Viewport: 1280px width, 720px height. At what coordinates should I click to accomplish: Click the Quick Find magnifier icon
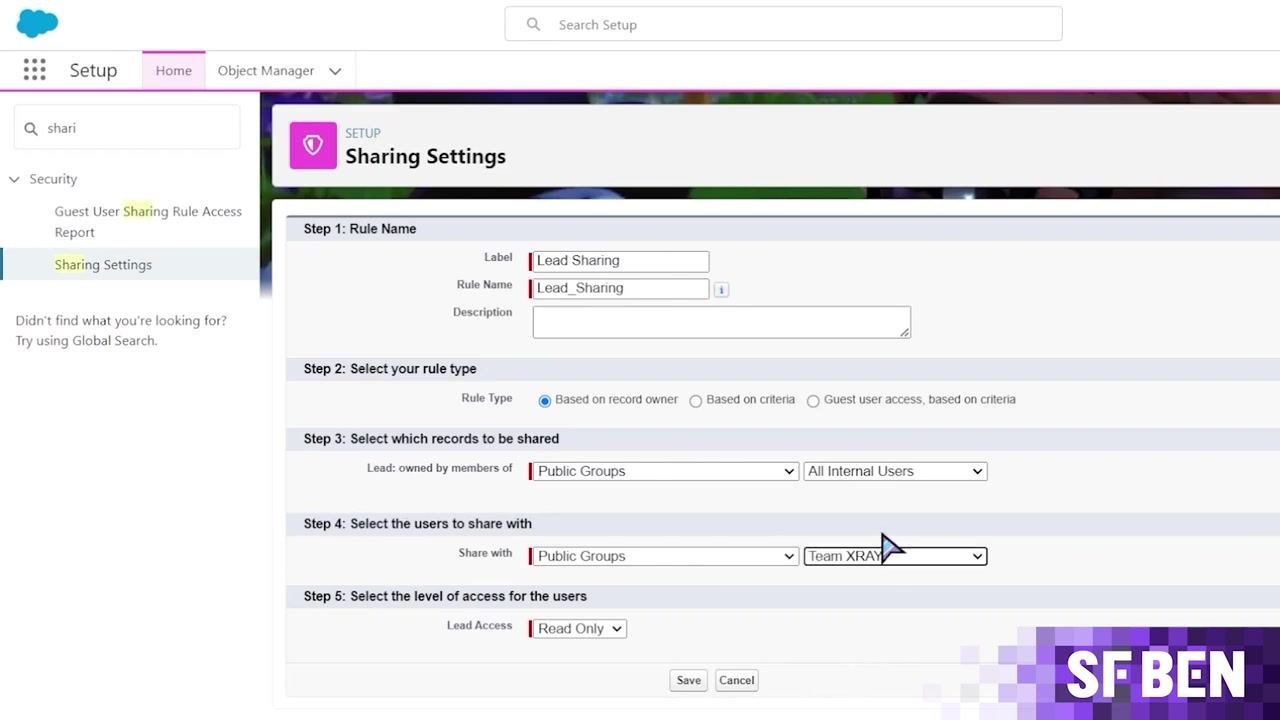pos(30,128)
